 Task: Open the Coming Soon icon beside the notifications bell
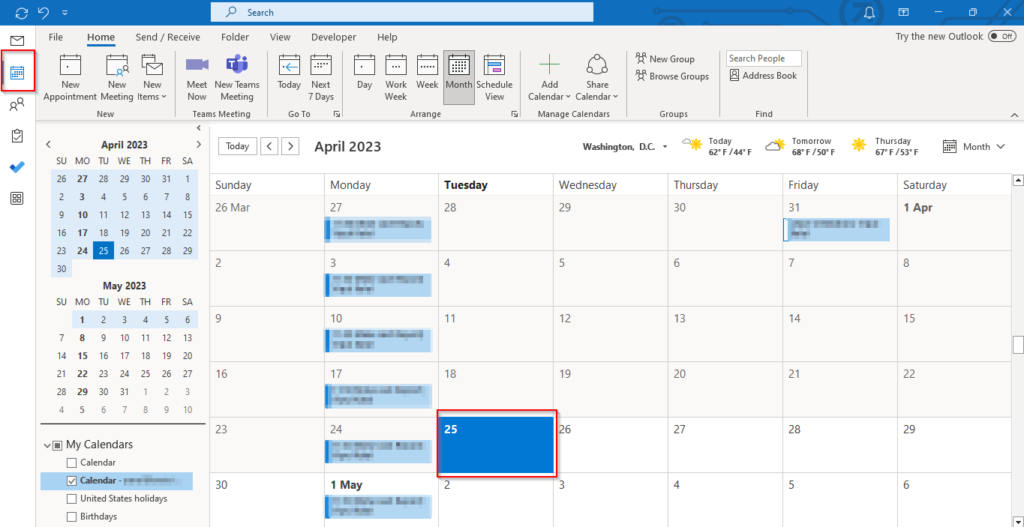click(x=904, y=12)
